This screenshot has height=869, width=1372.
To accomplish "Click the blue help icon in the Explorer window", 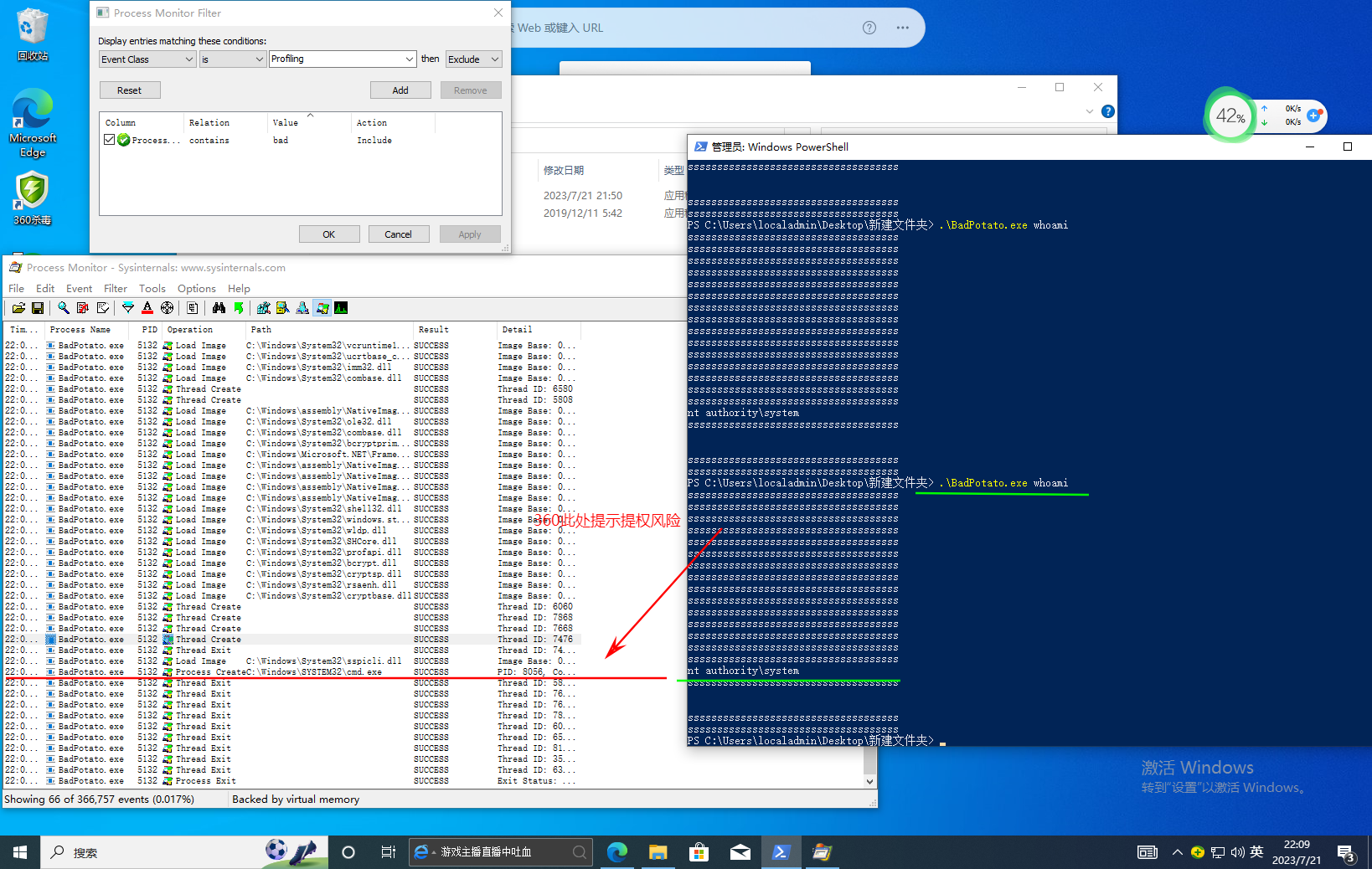I will [x=1108, y=111].
